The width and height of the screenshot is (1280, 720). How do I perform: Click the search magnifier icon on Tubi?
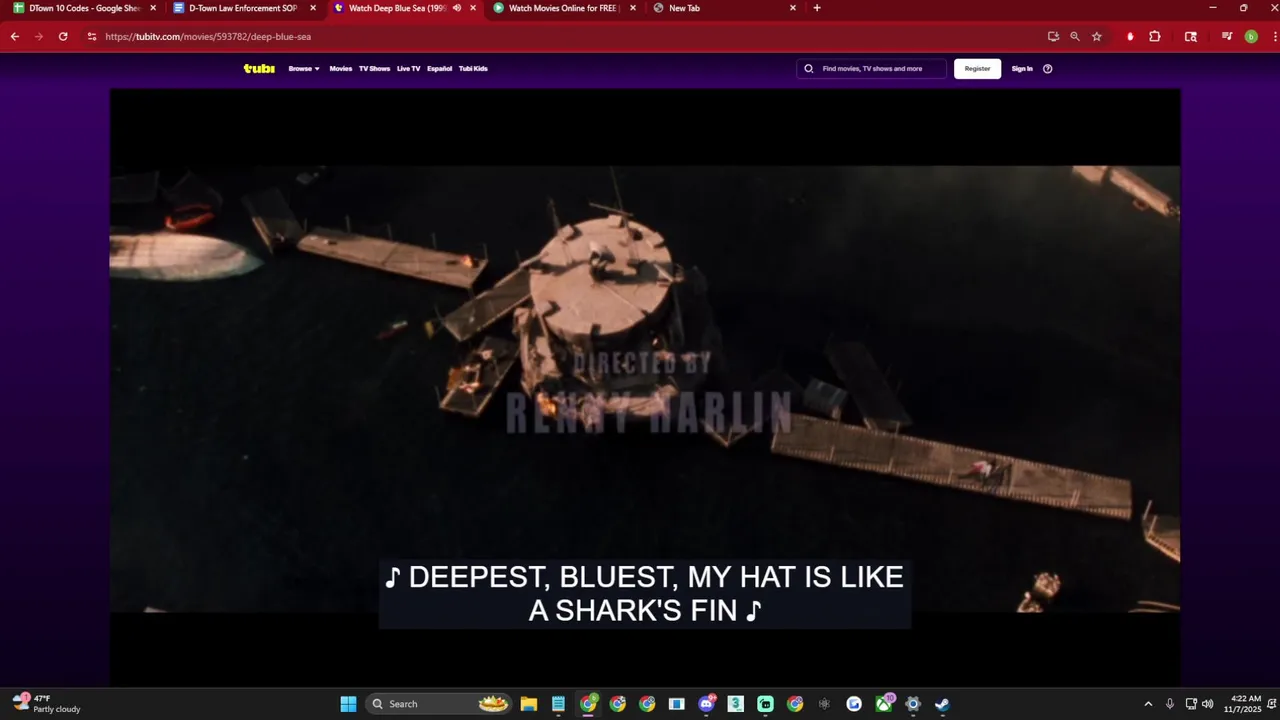click(x=809, y=69)
